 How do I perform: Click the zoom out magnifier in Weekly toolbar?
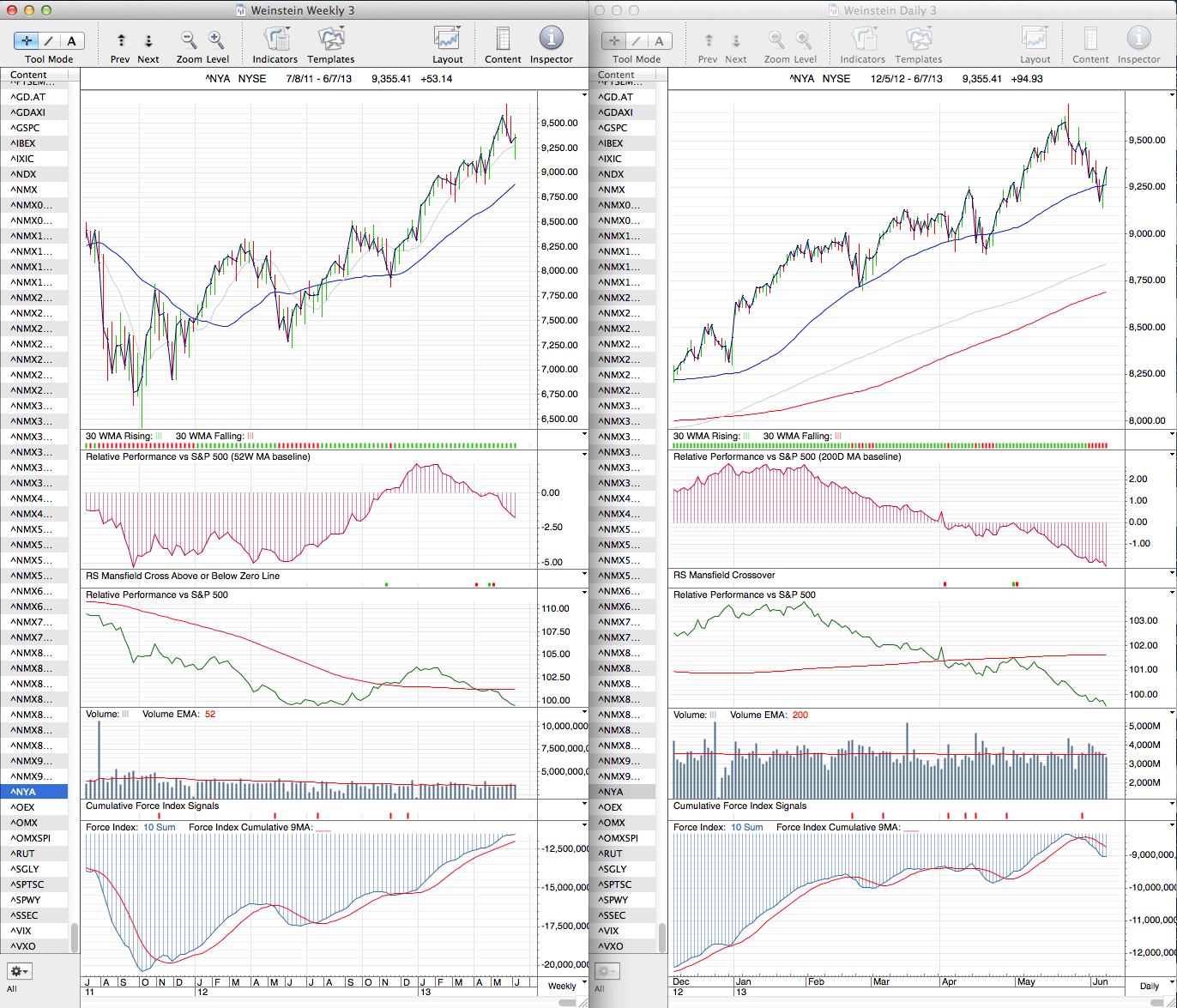click(189, 40)
